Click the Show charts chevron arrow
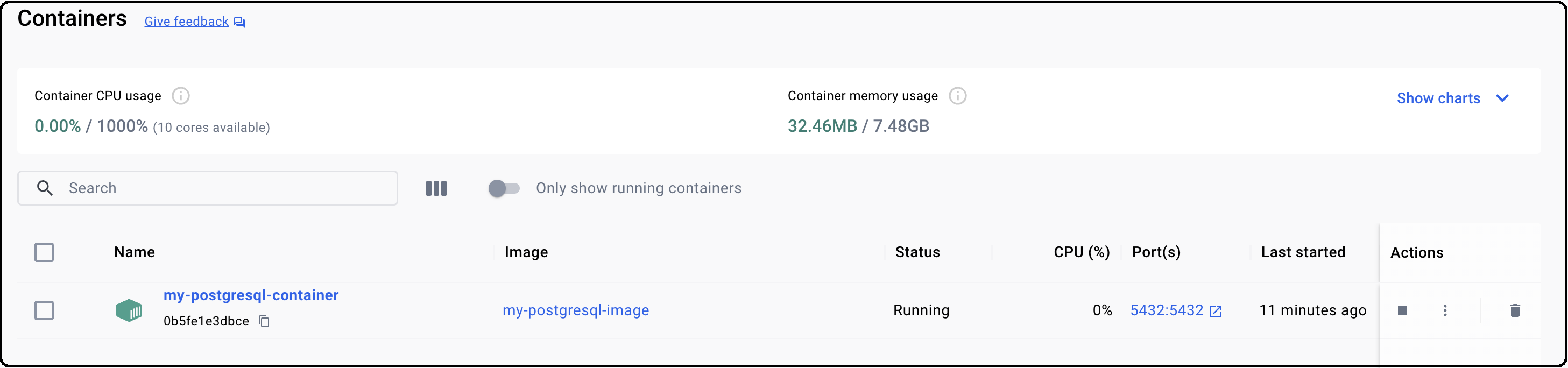Image resolution: width=1568 pixels, height=368 pixels. (1502, 98)
